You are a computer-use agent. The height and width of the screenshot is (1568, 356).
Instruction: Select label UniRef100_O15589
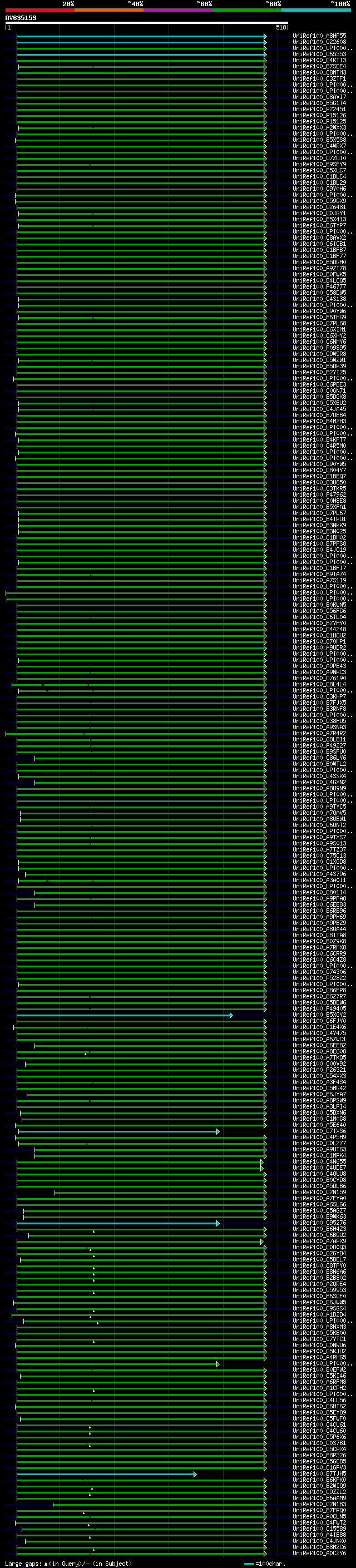319,1529
